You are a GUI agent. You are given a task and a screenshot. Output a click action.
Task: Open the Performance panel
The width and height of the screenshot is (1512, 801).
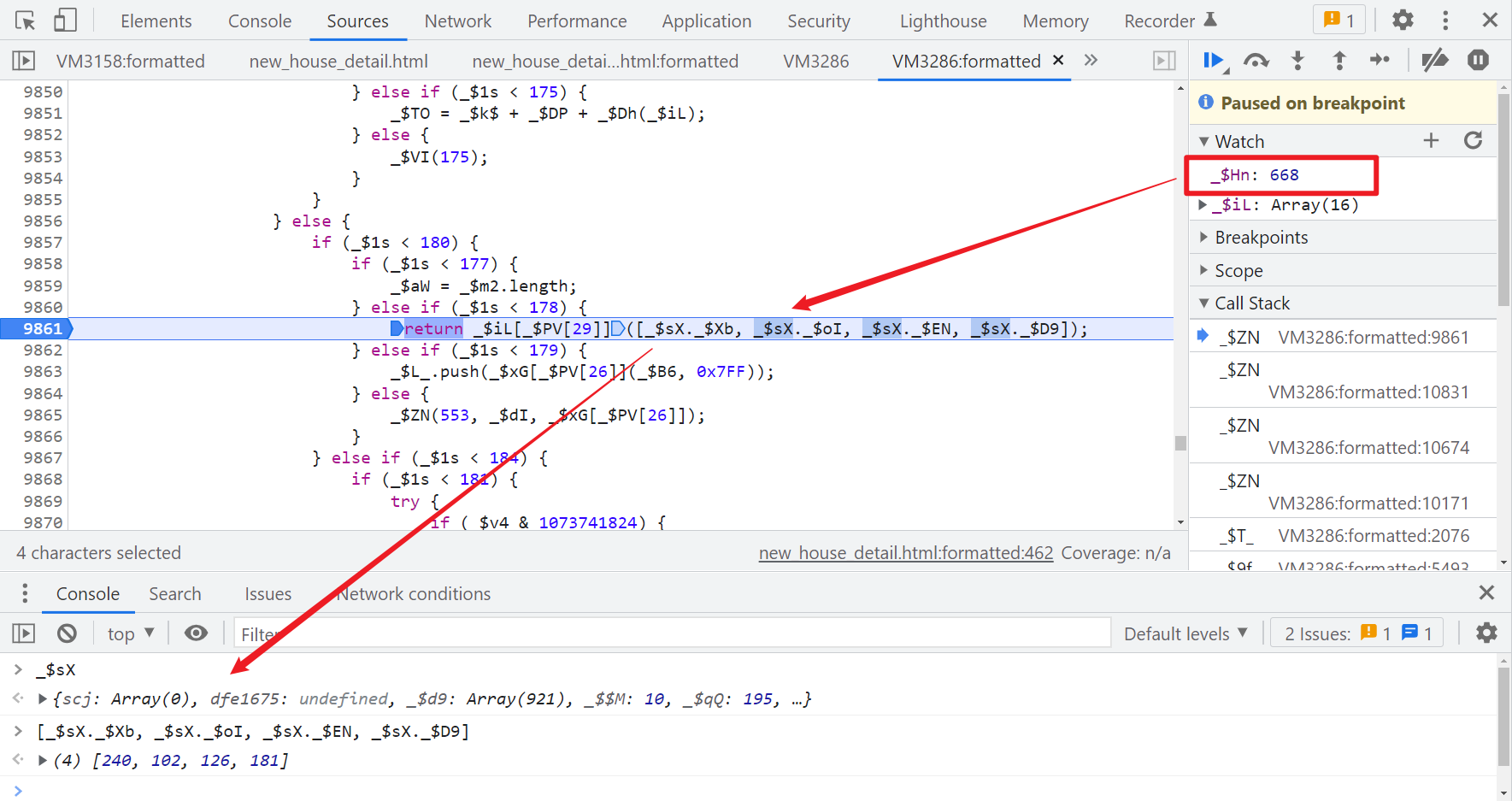[577, 21]
